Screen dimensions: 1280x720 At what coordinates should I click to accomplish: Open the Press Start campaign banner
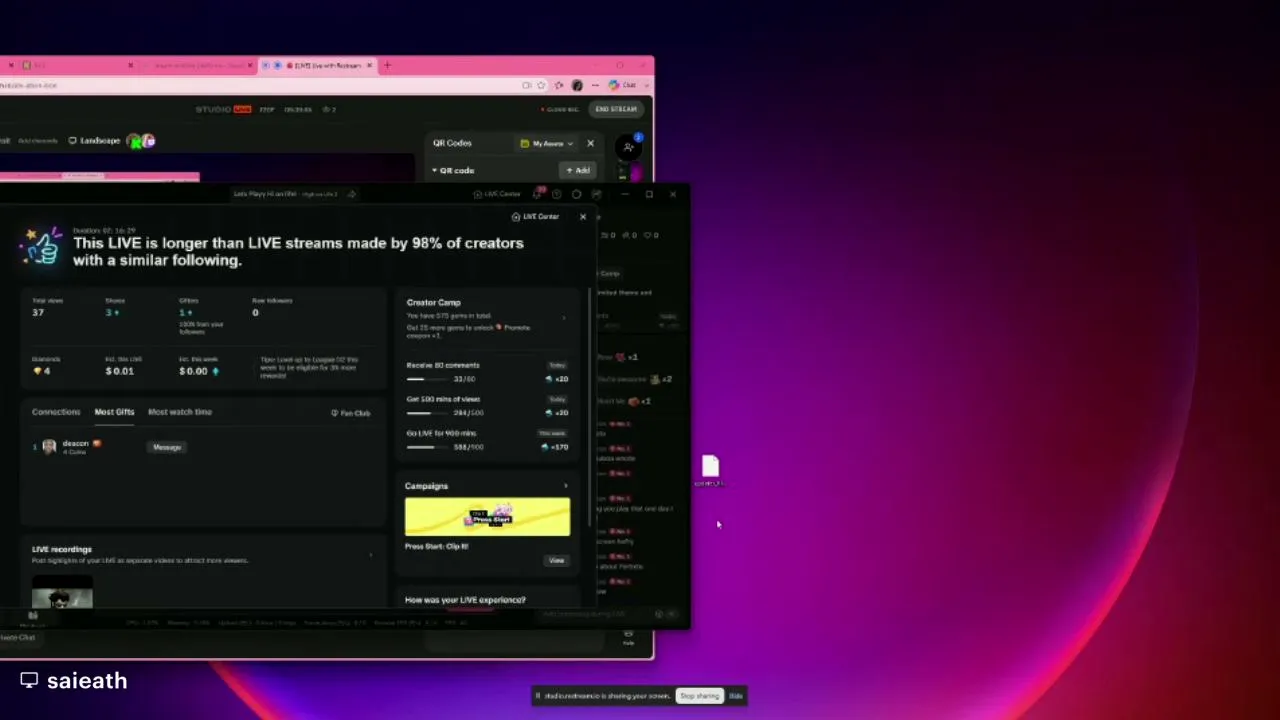click(487, 517)
